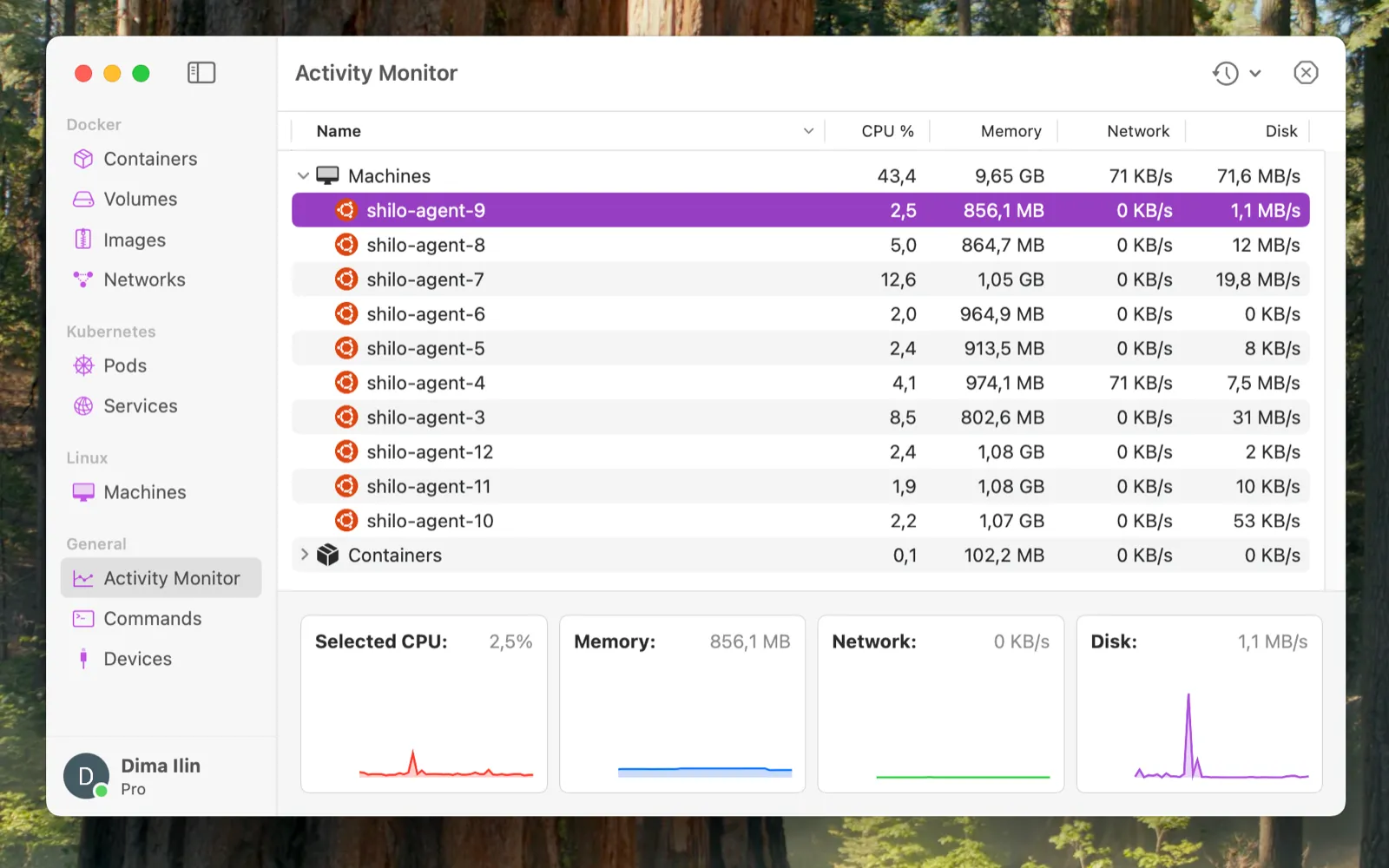Open the Dima Ilin account avatar
Image resolution: width=1389 pixels, height=868 pixels.
[x=86, y=776]
